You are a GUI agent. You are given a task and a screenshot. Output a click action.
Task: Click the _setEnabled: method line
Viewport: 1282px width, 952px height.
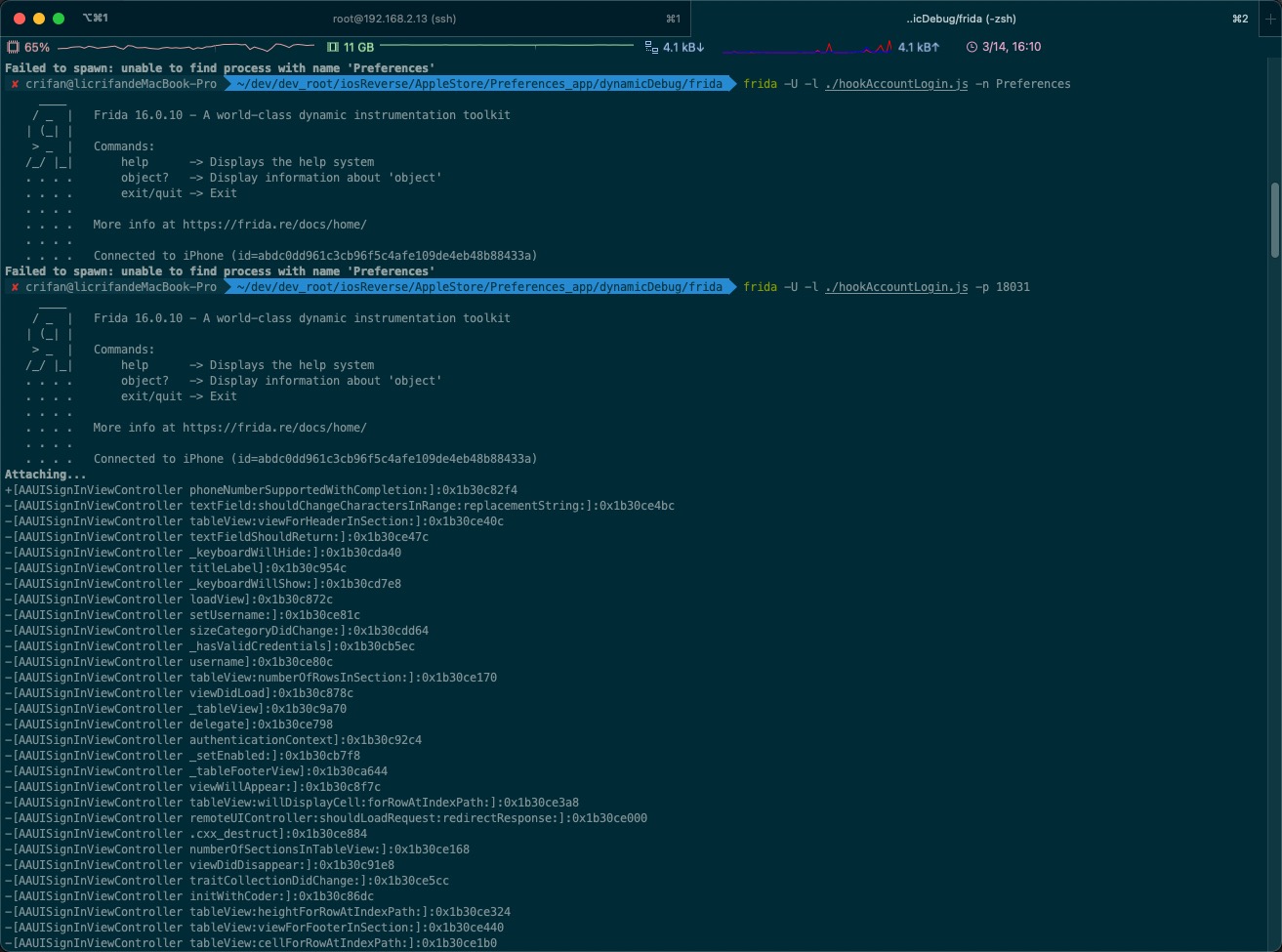tap(183, 756)
